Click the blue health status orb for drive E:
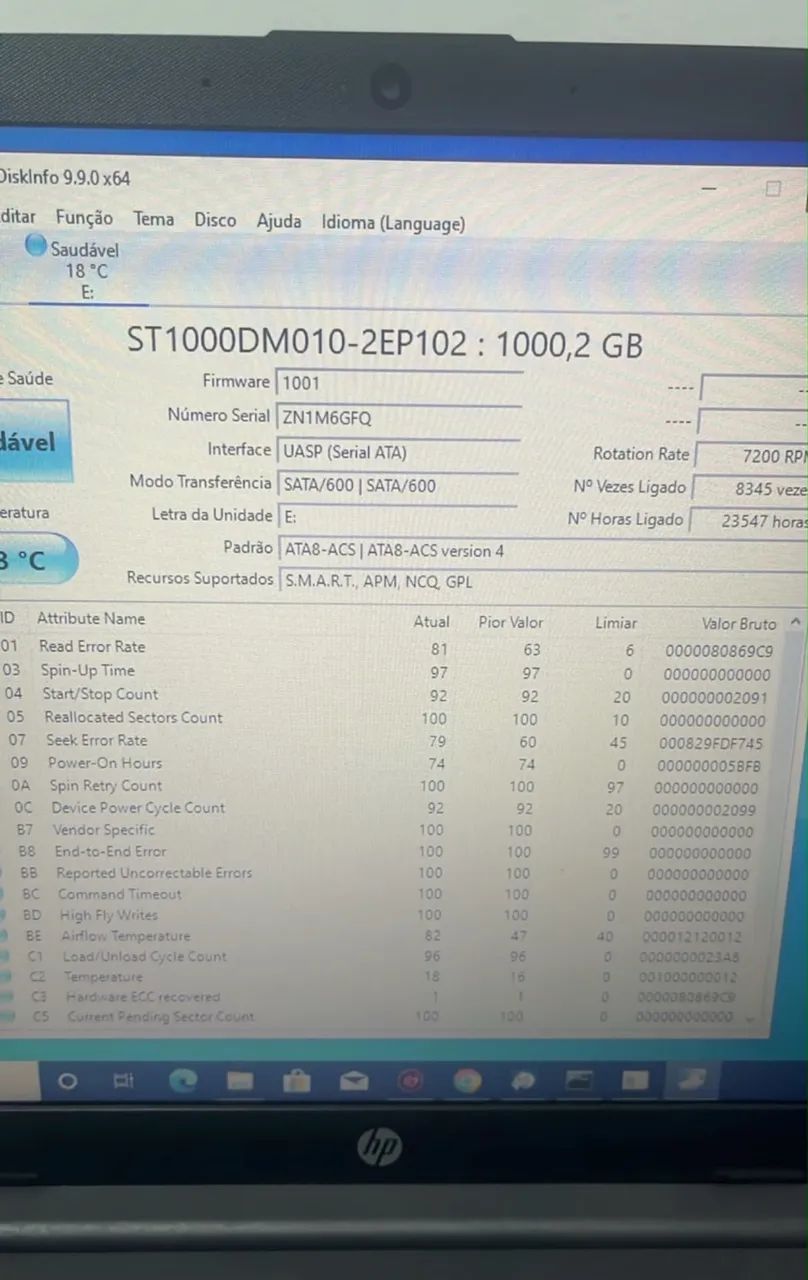Viewport: 808px width, 1280px height. [36, 245]
